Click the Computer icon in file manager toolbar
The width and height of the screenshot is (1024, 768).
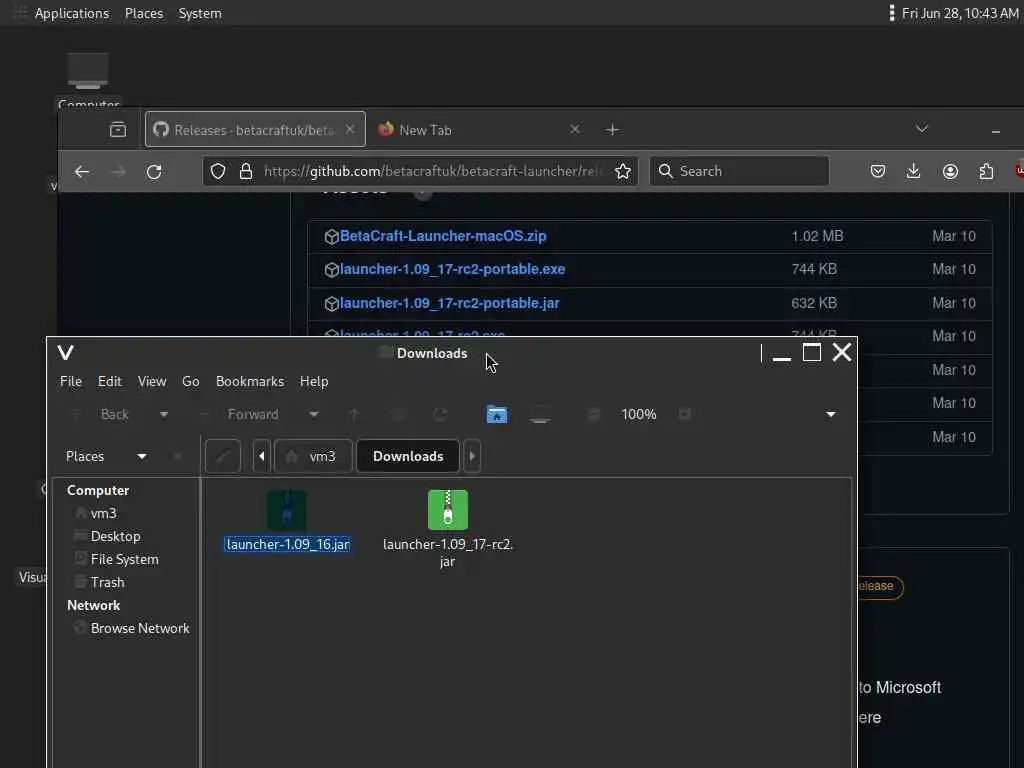pyautogui.click(x=539, y=415)
